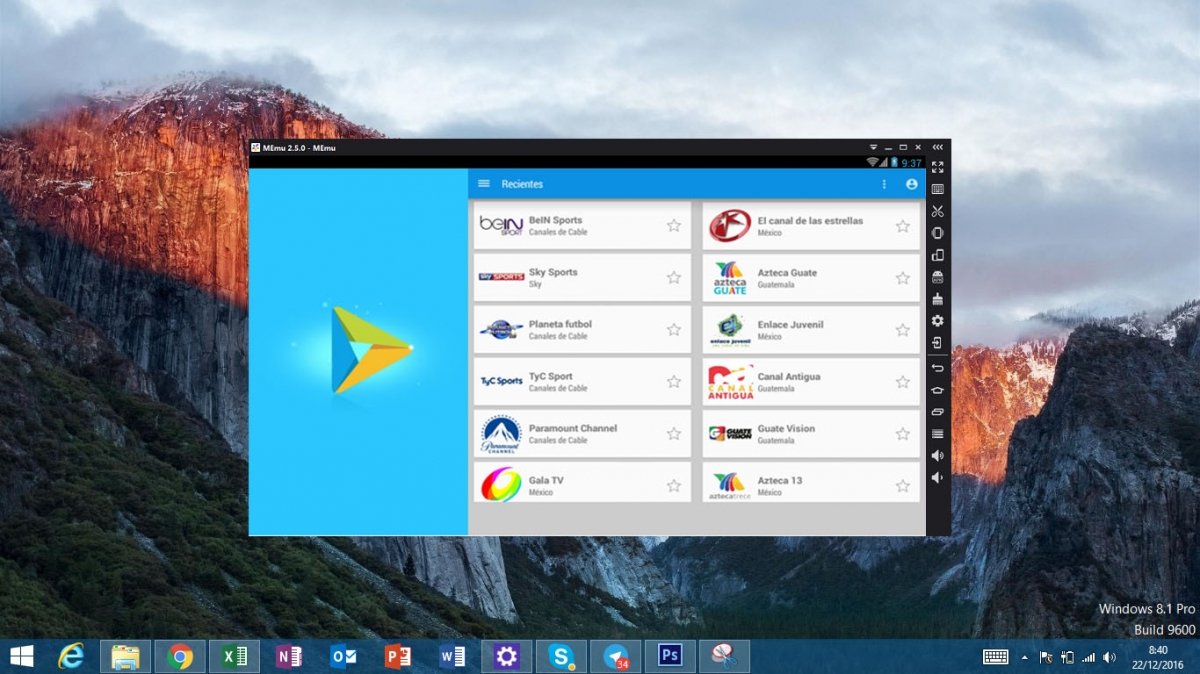Viewport: 1200px width, 674px height.
Task: Open Windows Start button
Action: [x=21, y=656]
